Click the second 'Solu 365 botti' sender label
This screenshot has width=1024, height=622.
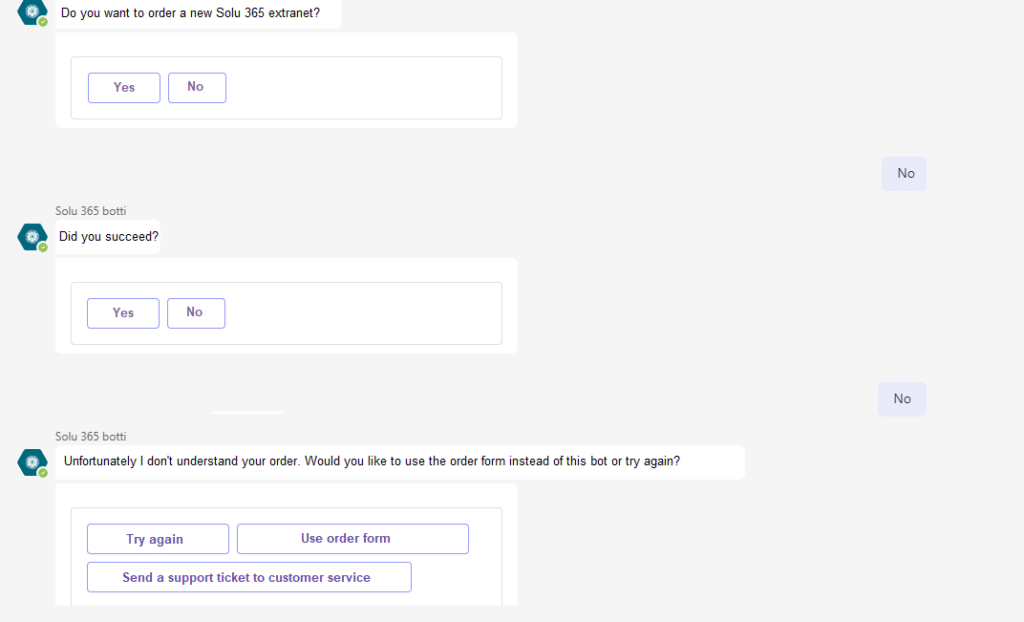click(90, 436)
